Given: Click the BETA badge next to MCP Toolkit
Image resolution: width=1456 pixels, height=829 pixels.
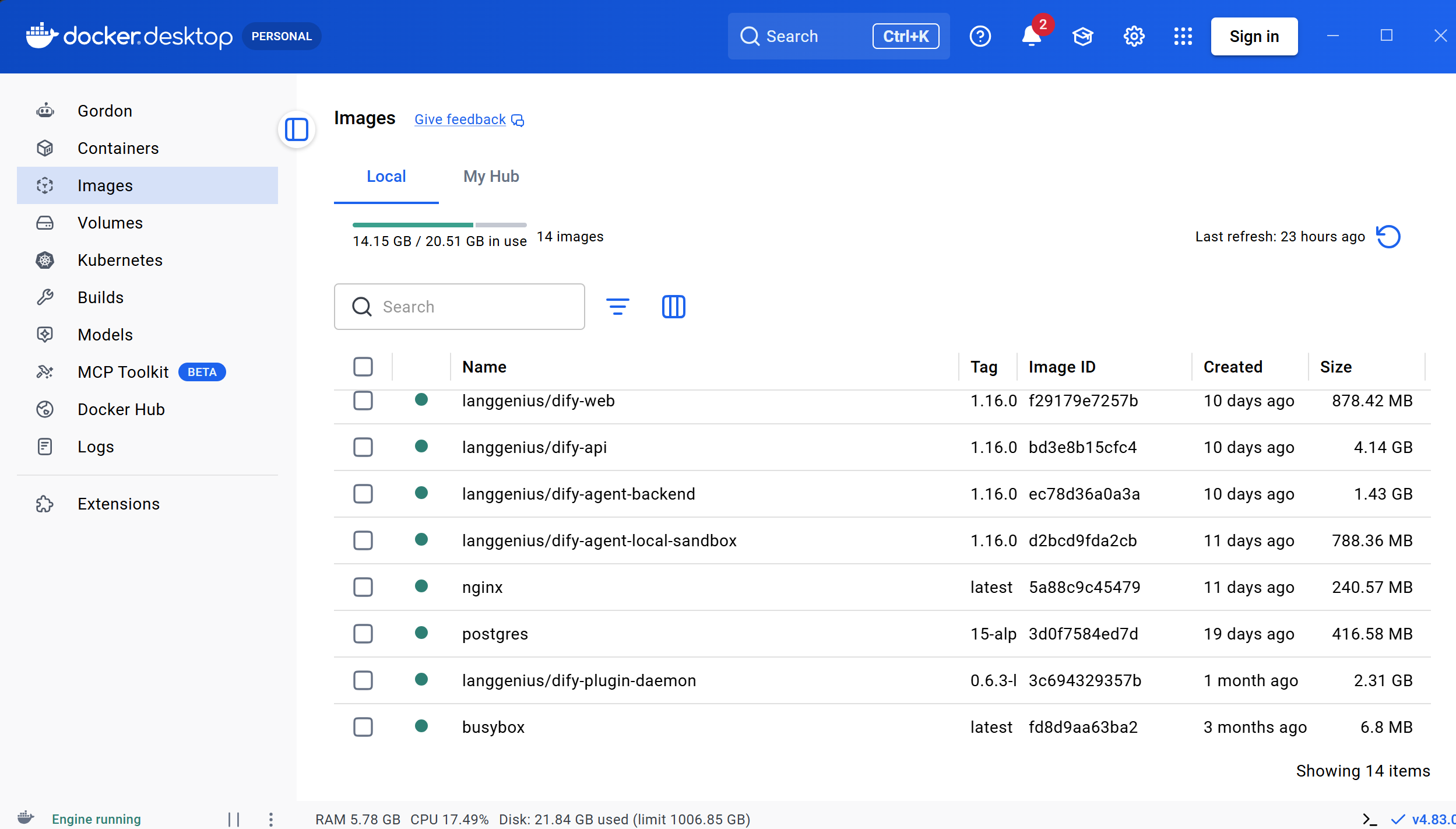Looking at the screenshot, I should (202, 372).
